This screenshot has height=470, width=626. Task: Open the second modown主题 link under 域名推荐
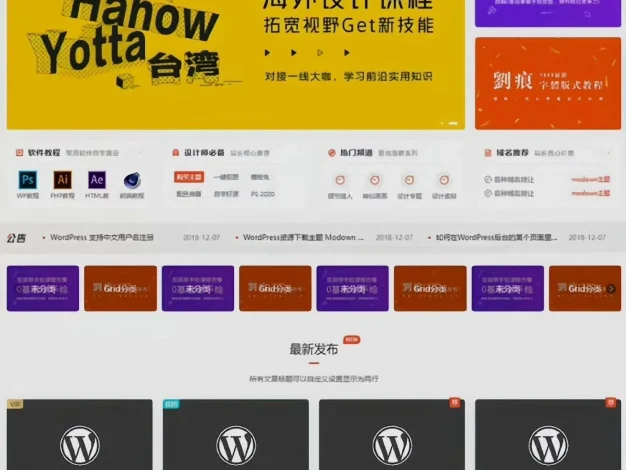click(x=590, y=193)
